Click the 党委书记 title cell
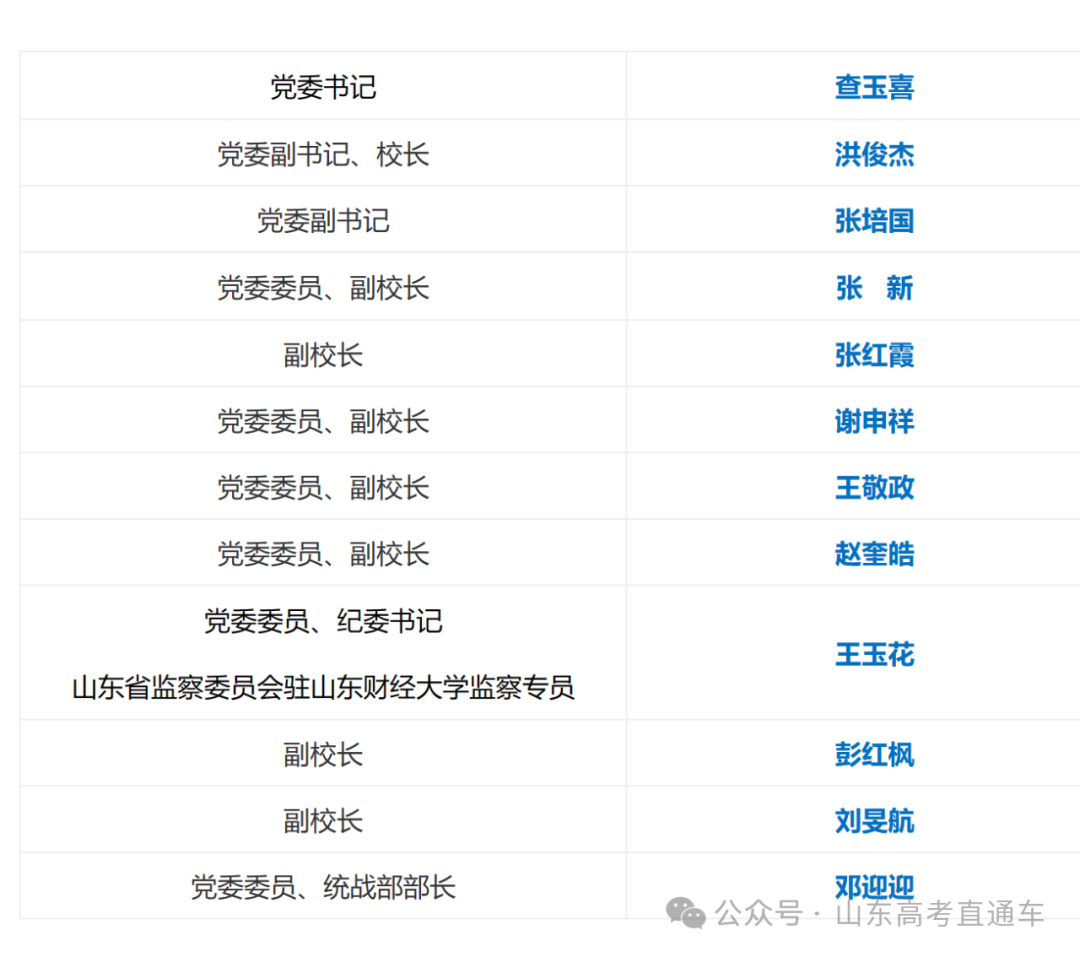This screenshot has width=1080, height=957. click(x=323, y=87)
